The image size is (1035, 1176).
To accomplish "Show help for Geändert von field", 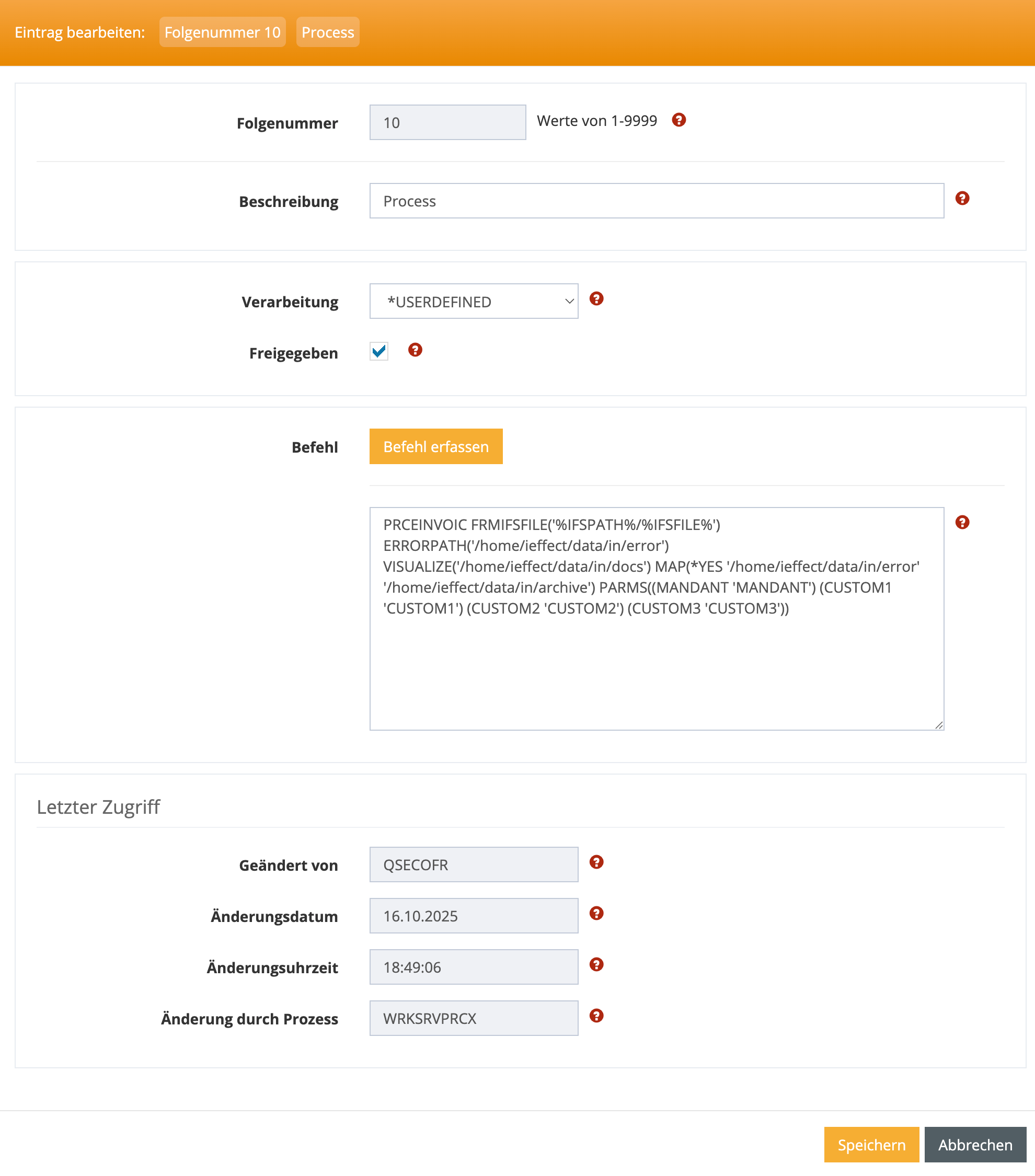I will (x=596, y=862).
